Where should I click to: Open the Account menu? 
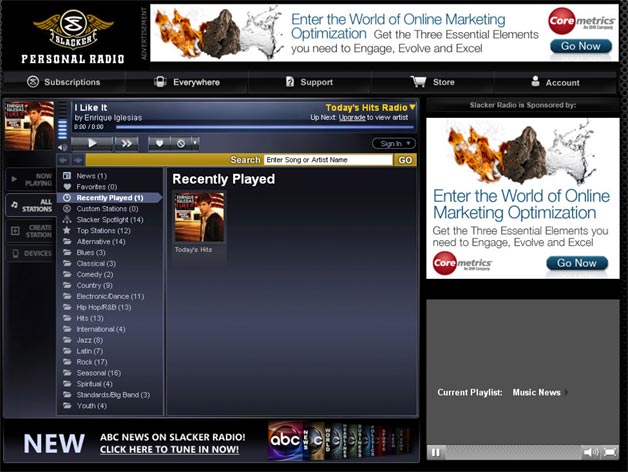pos(555,82)
